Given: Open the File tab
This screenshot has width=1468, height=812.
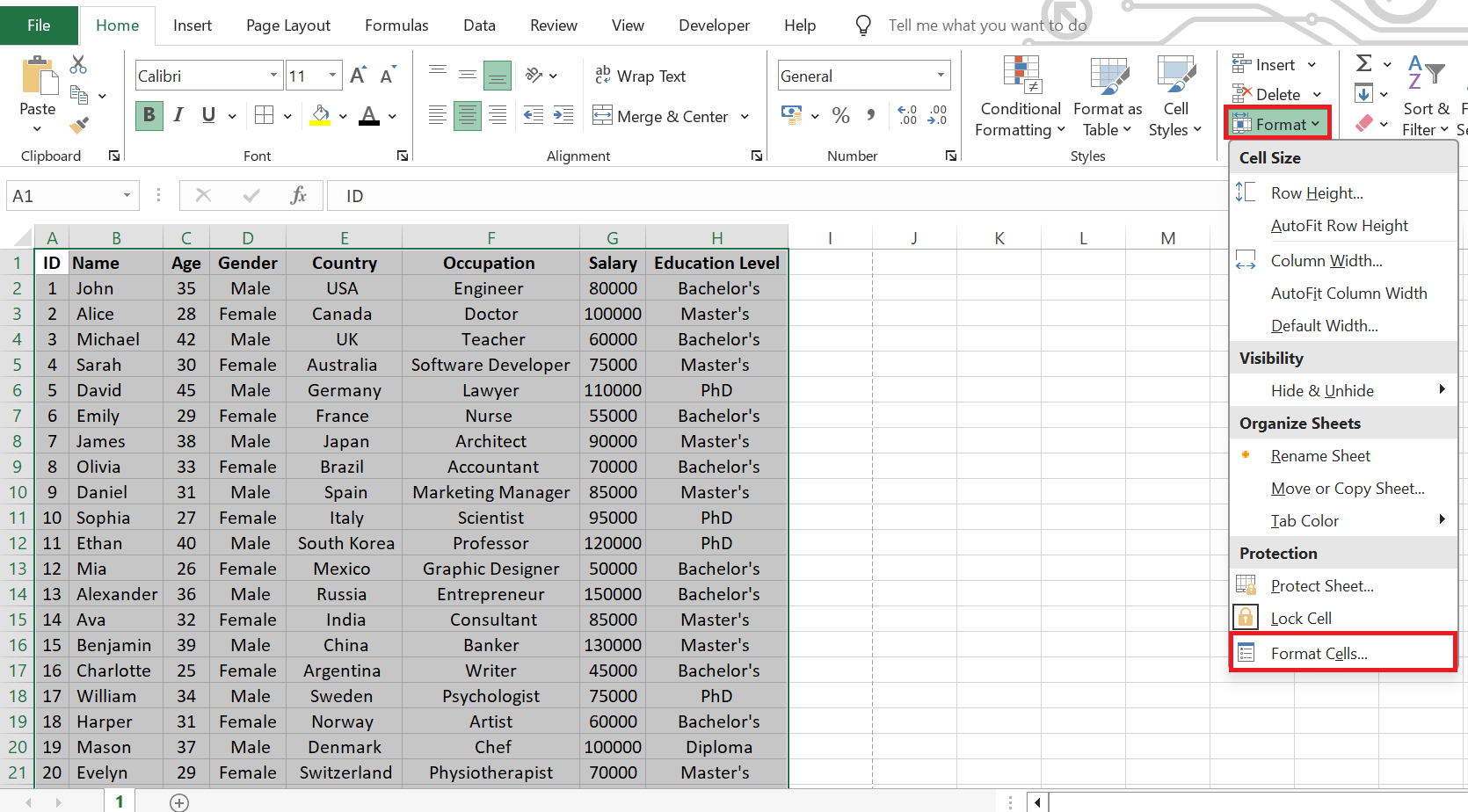Looking at the screenshot, I should [x=39, y=25].
